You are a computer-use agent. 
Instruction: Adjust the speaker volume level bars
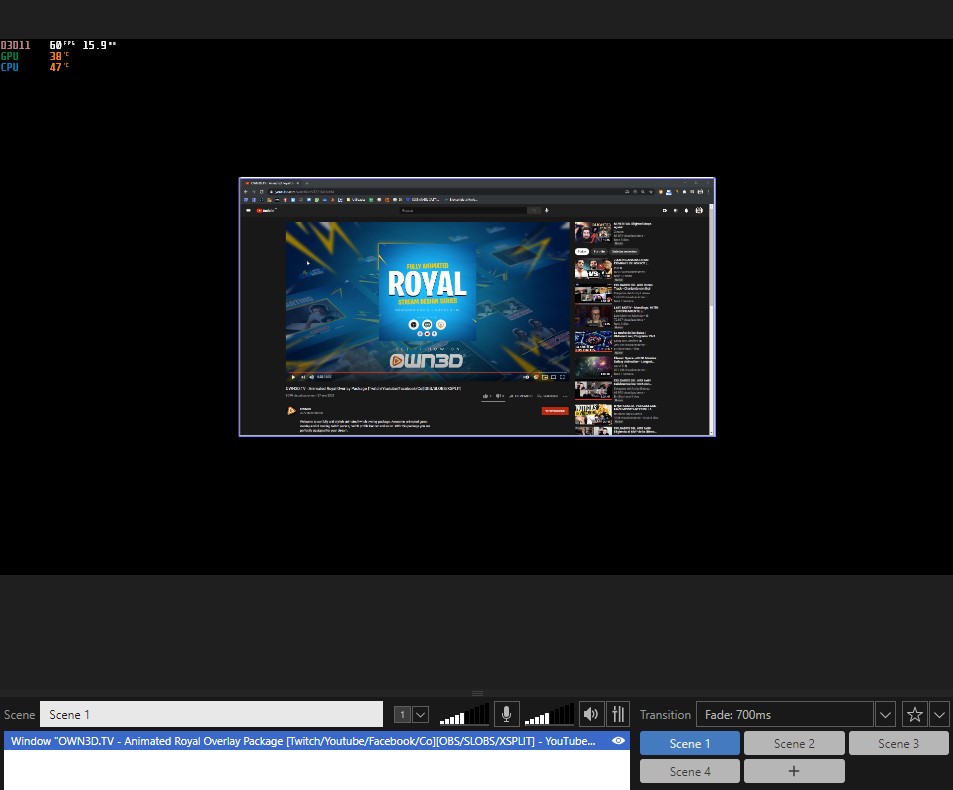click(x=549, y=714)
